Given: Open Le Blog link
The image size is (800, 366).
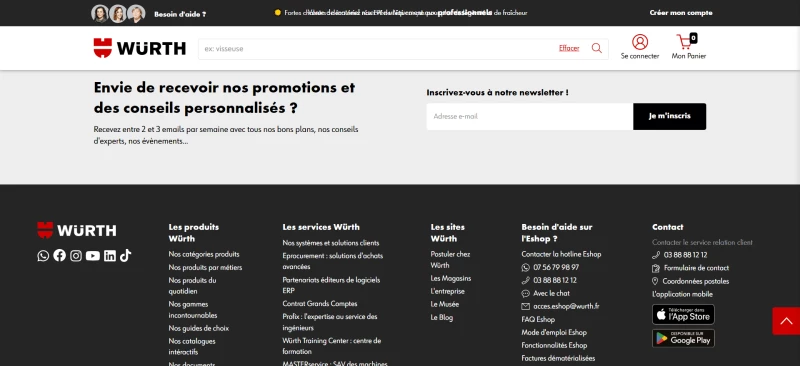Looking at the screenshot, I should (442, 318).
